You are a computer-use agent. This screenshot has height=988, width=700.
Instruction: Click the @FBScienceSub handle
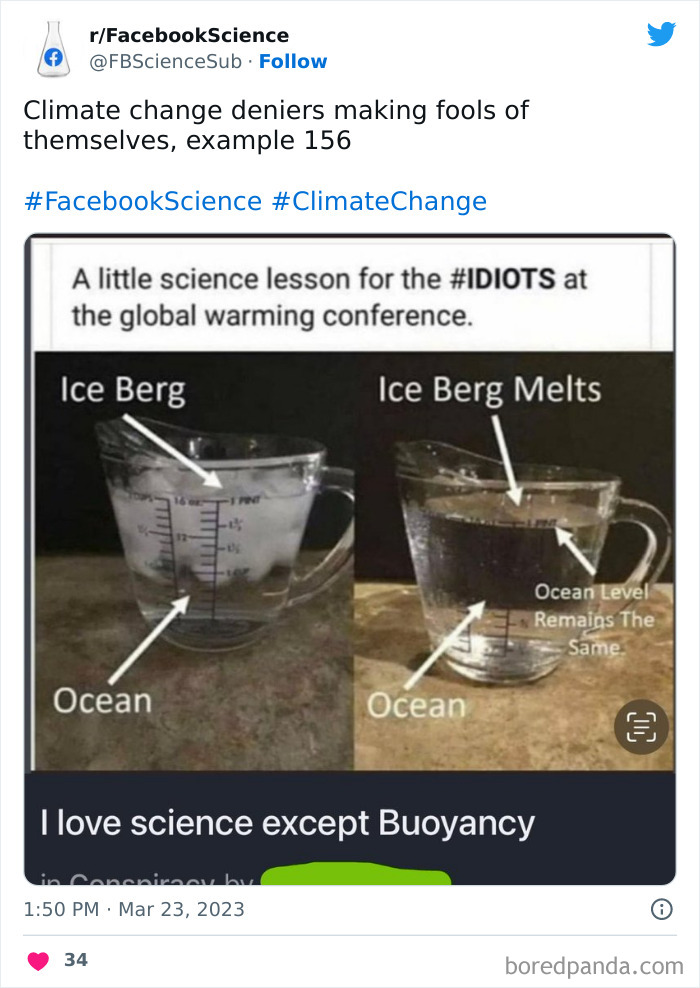[x=166, y=61]
